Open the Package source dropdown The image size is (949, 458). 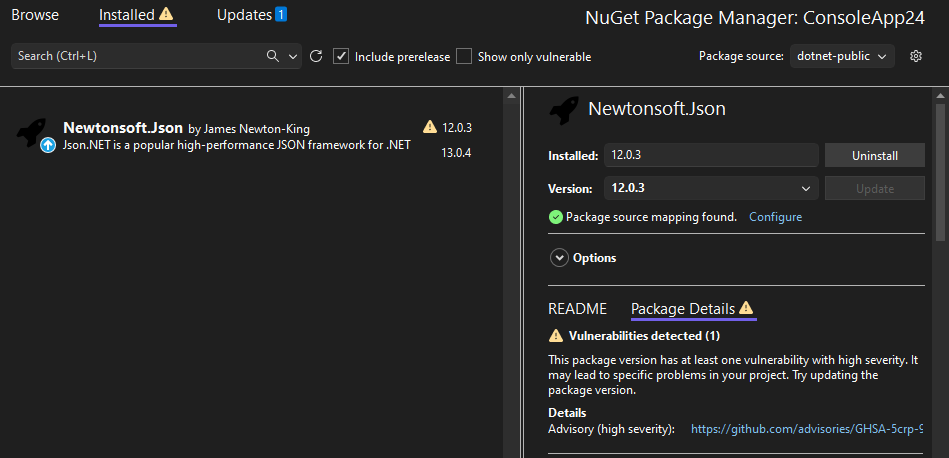tap(842, 57)
